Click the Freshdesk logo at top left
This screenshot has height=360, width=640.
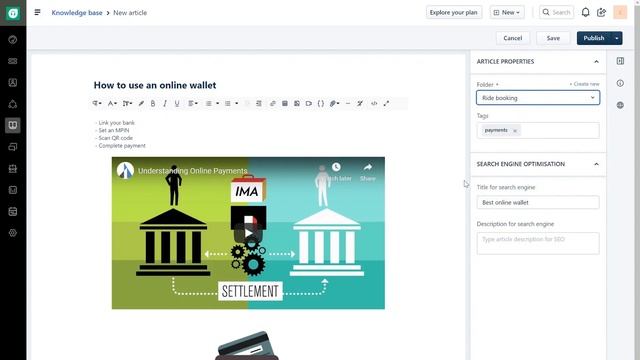tap(13, 13)
